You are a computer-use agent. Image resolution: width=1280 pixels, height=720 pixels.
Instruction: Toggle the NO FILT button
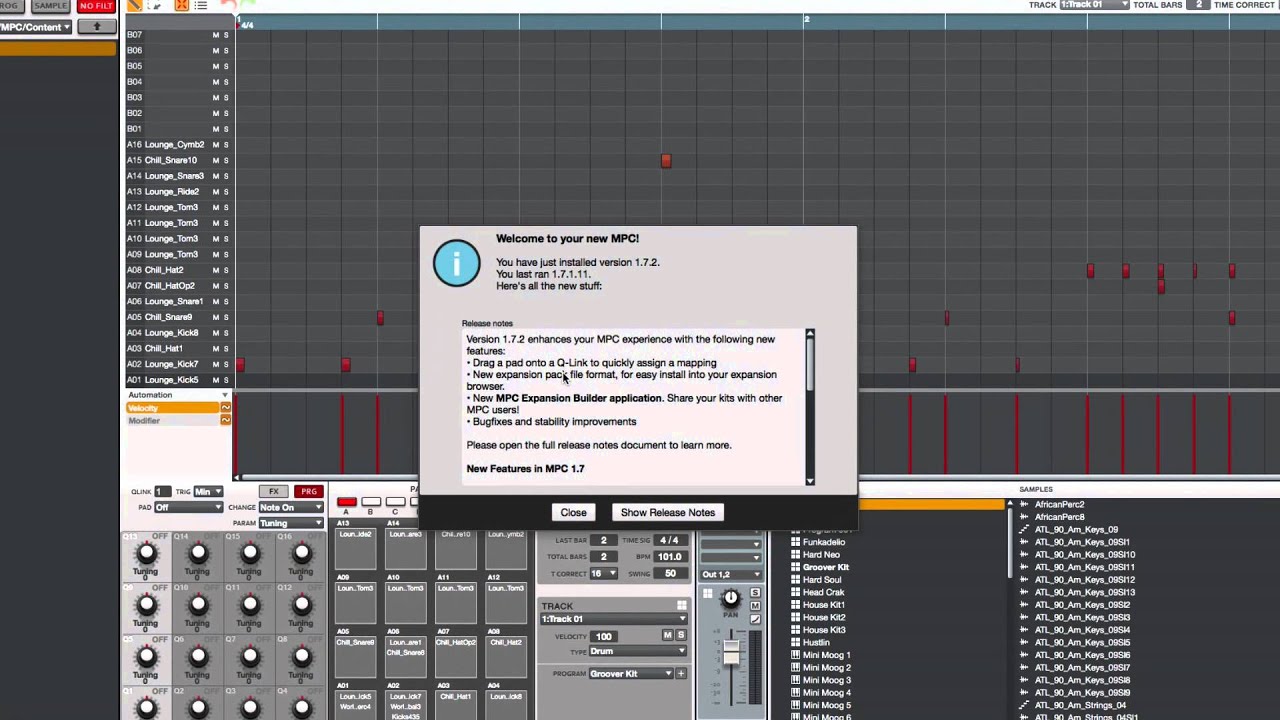(96, 5)
